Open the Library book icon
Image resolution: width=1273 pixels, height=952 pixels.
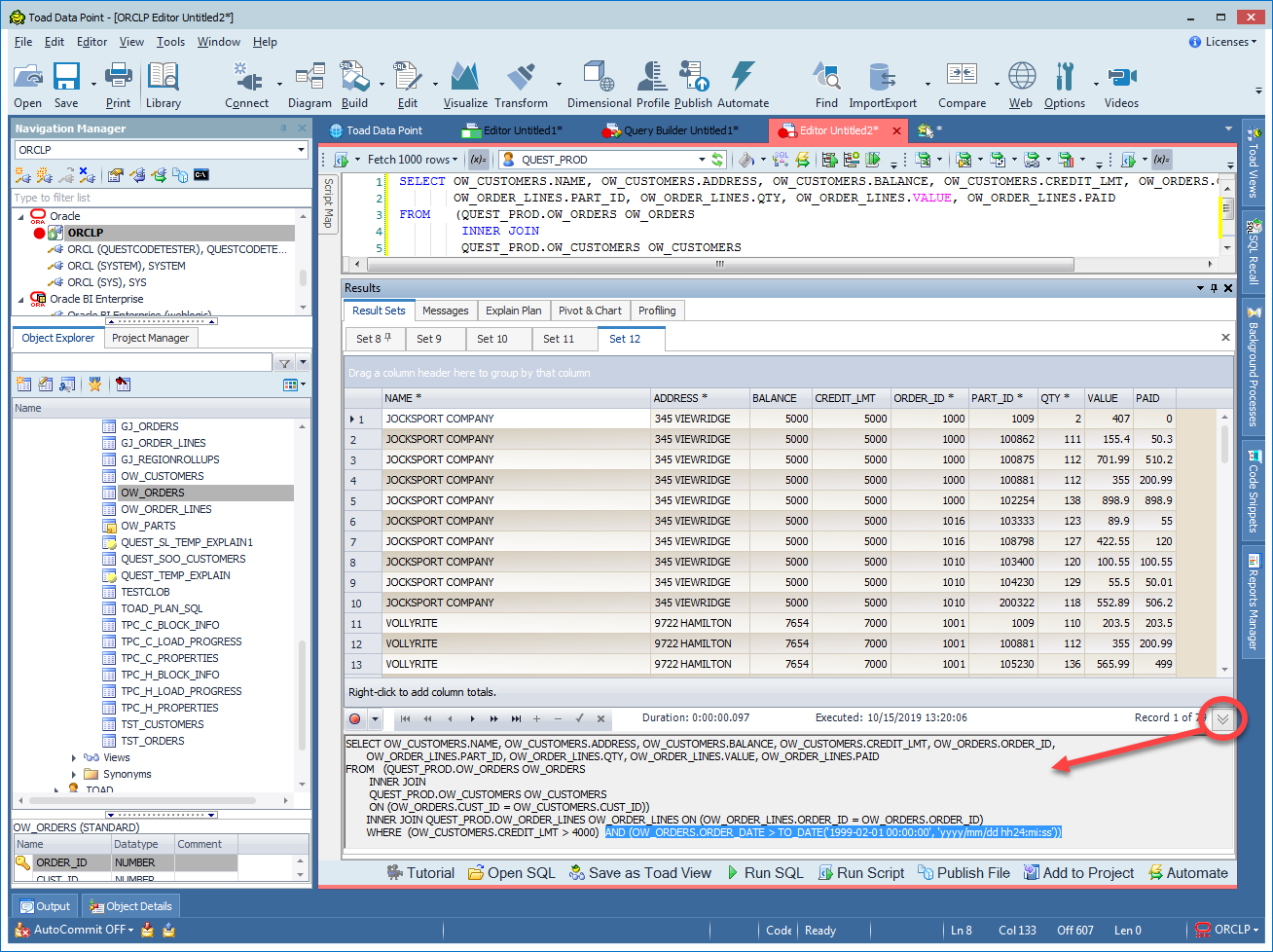click(163, 77)
